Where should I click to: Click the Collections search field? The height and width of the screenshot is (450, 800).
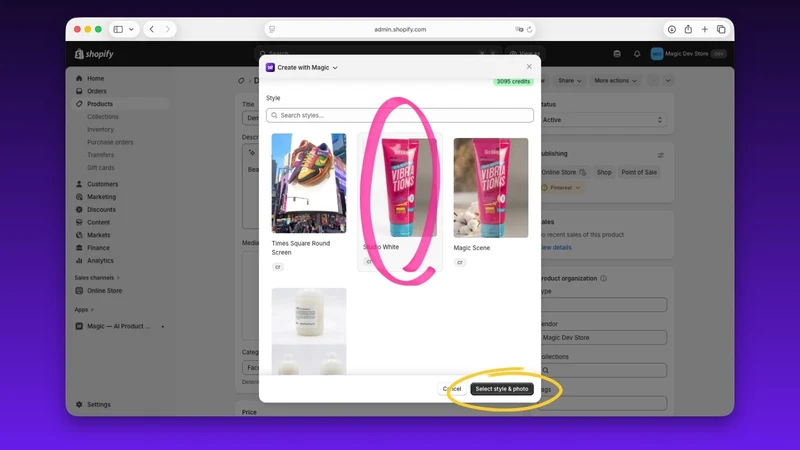603,370
